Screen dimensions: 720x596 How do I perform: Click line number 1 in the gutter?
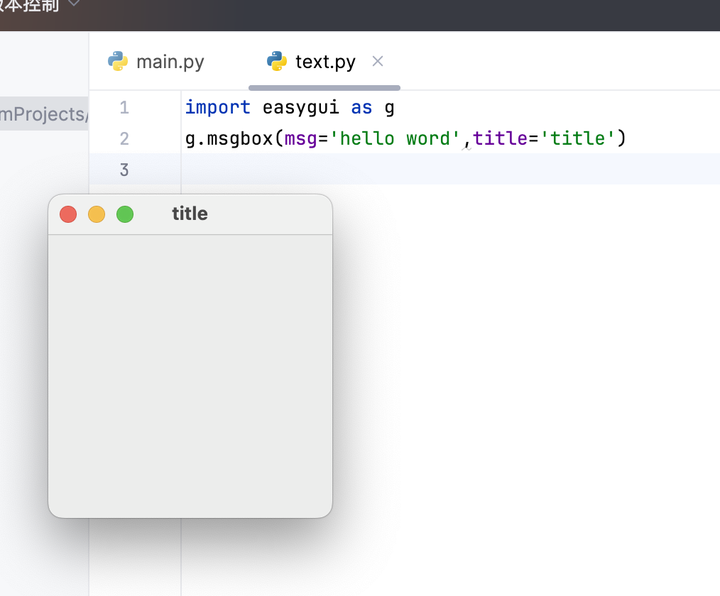click(124, 107)
